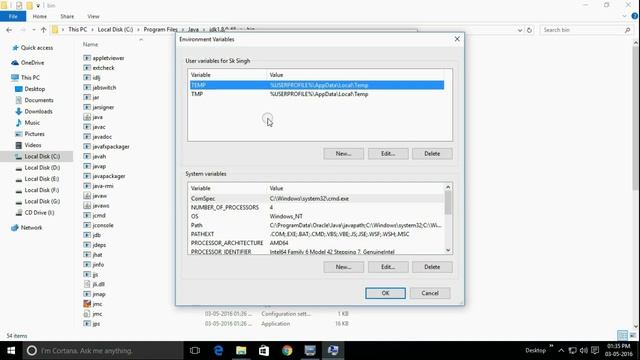Open Explorer help question mark icon

(635, 16)
